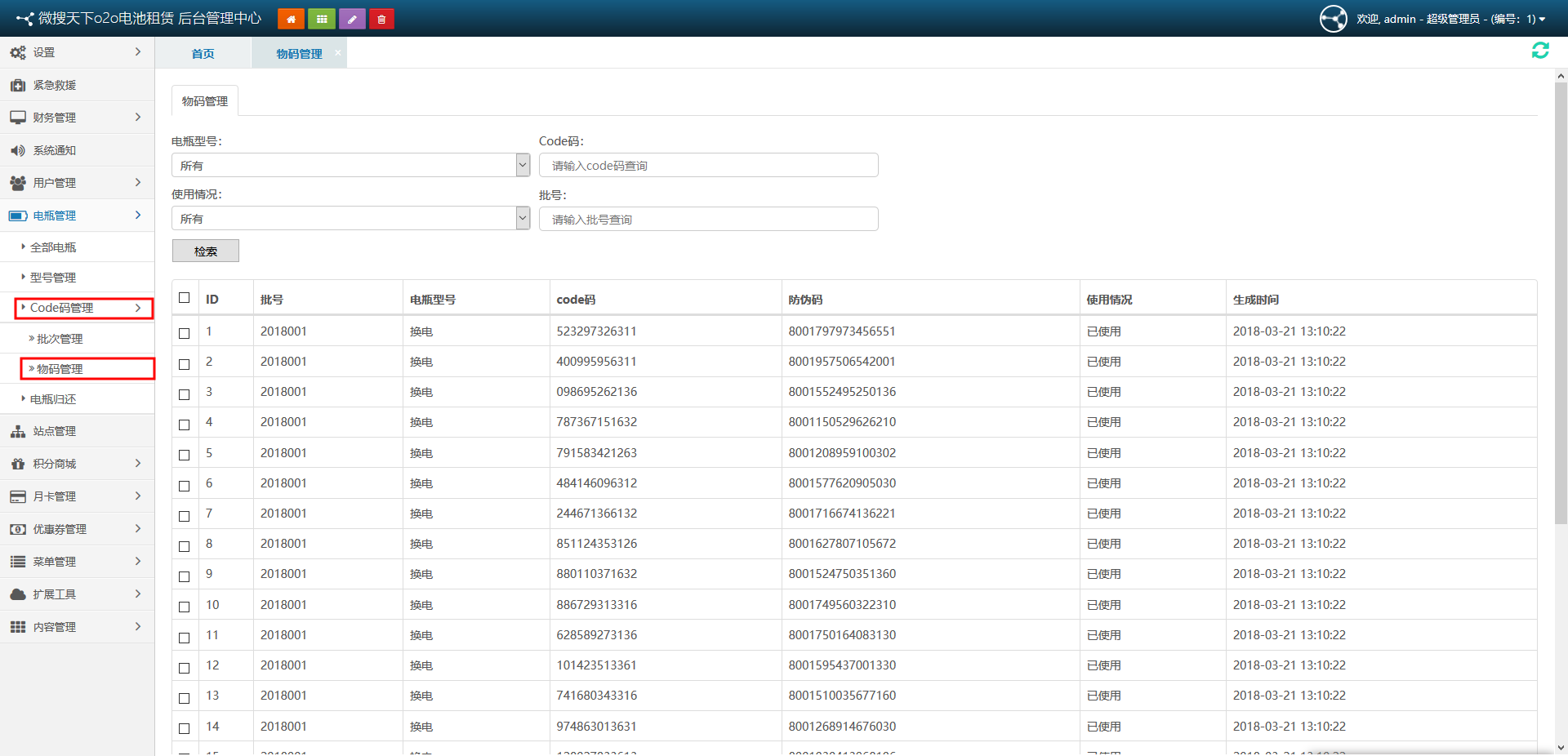Check the checkbox for row ID 1
Image resolution: width=1568 pixels, height=756 pixels.
pos(185,333)
